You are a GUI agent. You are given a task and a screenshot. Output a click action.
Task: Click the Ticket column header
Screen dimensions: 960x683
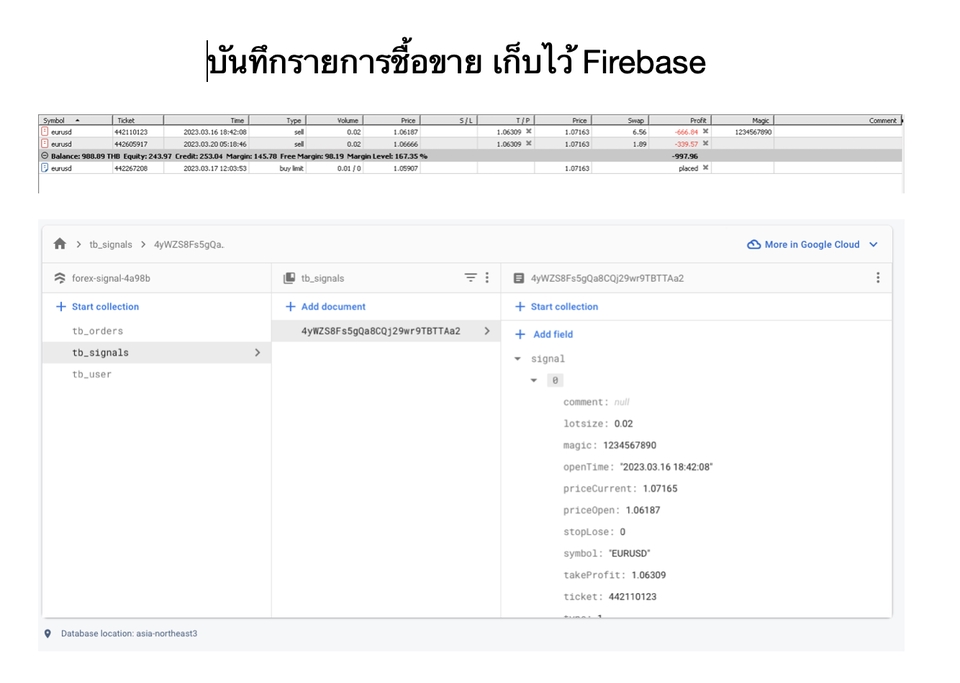138,121
